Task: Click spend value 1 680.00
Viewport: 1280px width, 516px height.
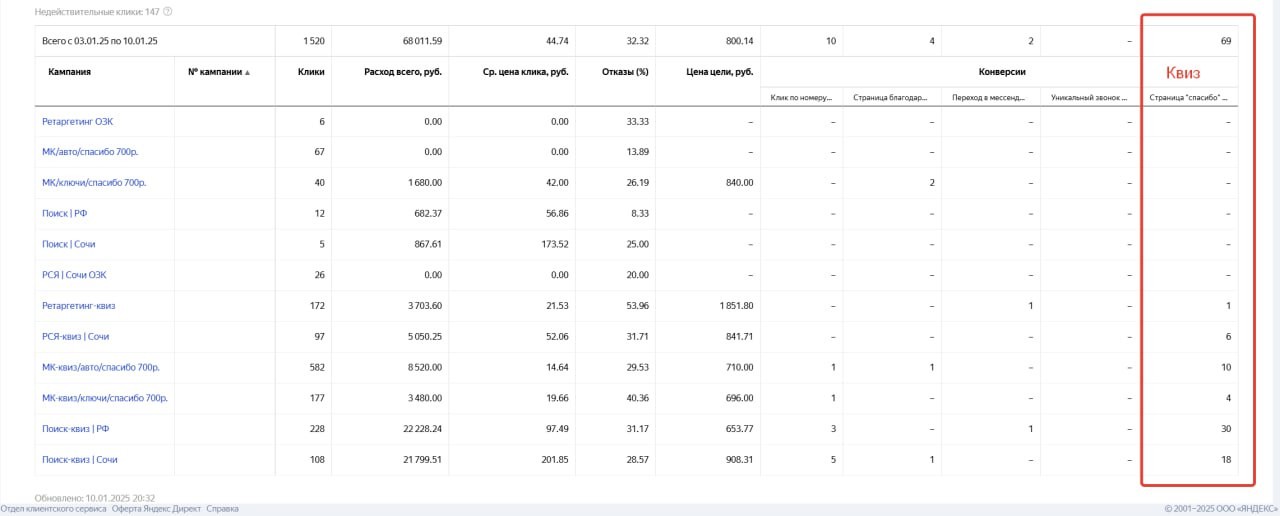Action: pos(424,183)
